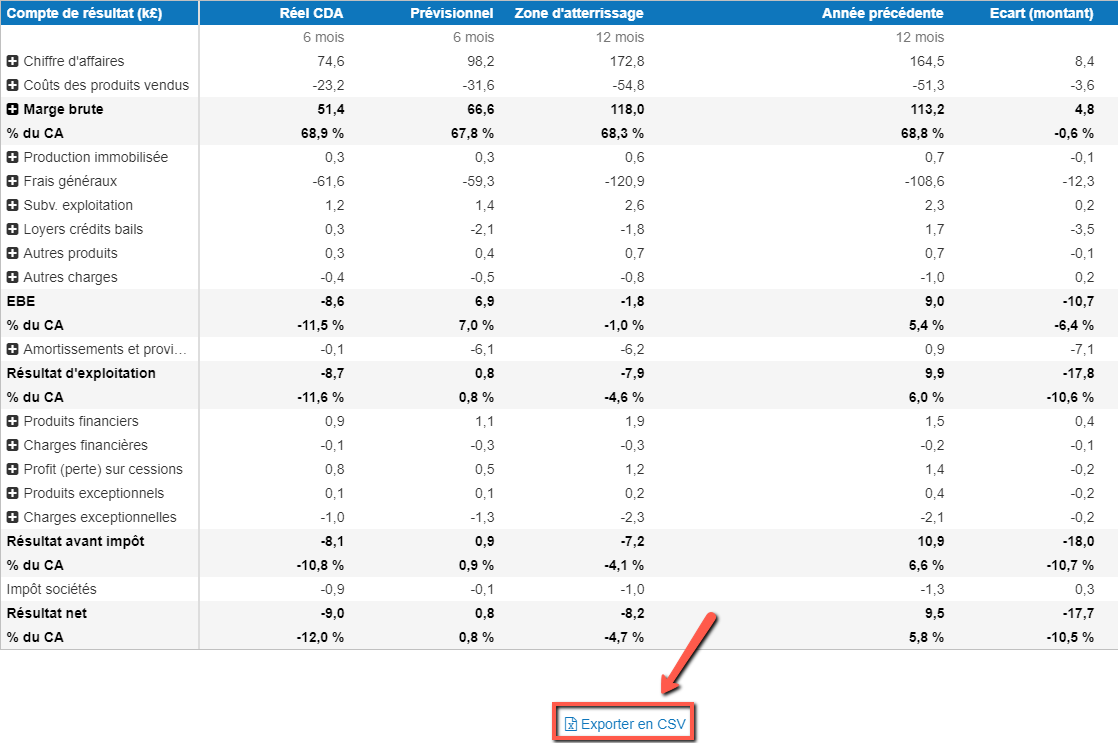Expand the Amortissements et provisions row
Screen dimensions: 1118x743
pyautogui.click(x=12, y=349)
